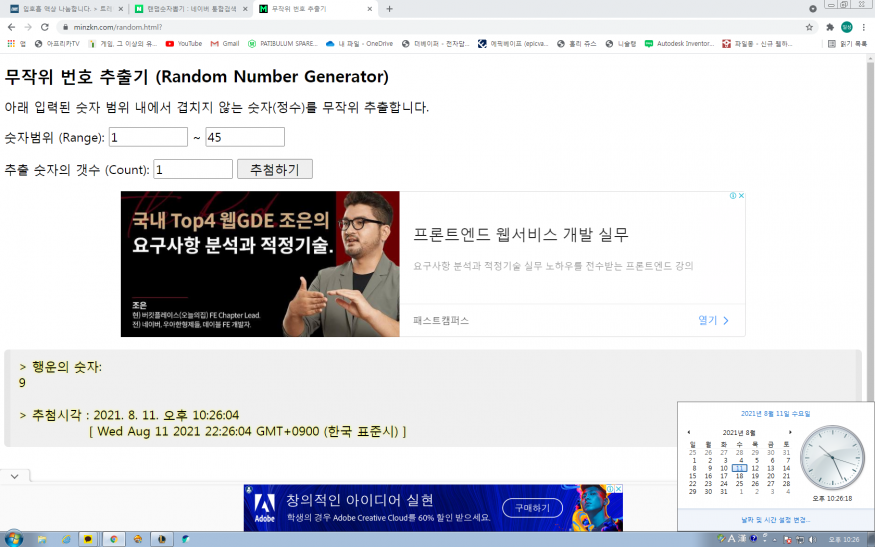Switch to the 네이버 통합검색 tab
The height and width of the screenshot is (547, 875).
point(190,9)
